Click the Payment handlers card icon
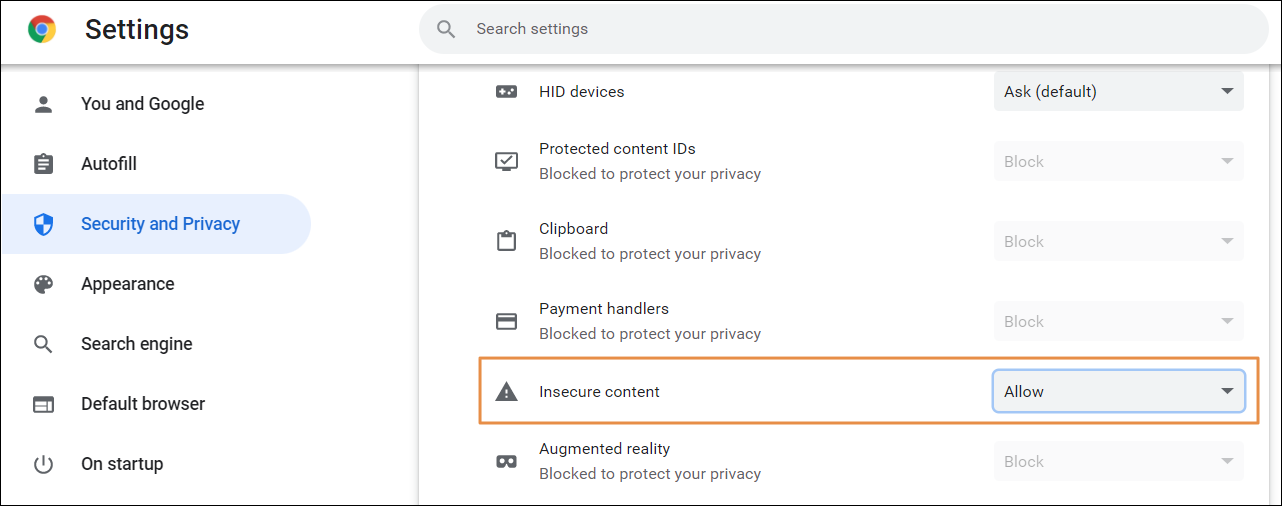 point(507,321)
